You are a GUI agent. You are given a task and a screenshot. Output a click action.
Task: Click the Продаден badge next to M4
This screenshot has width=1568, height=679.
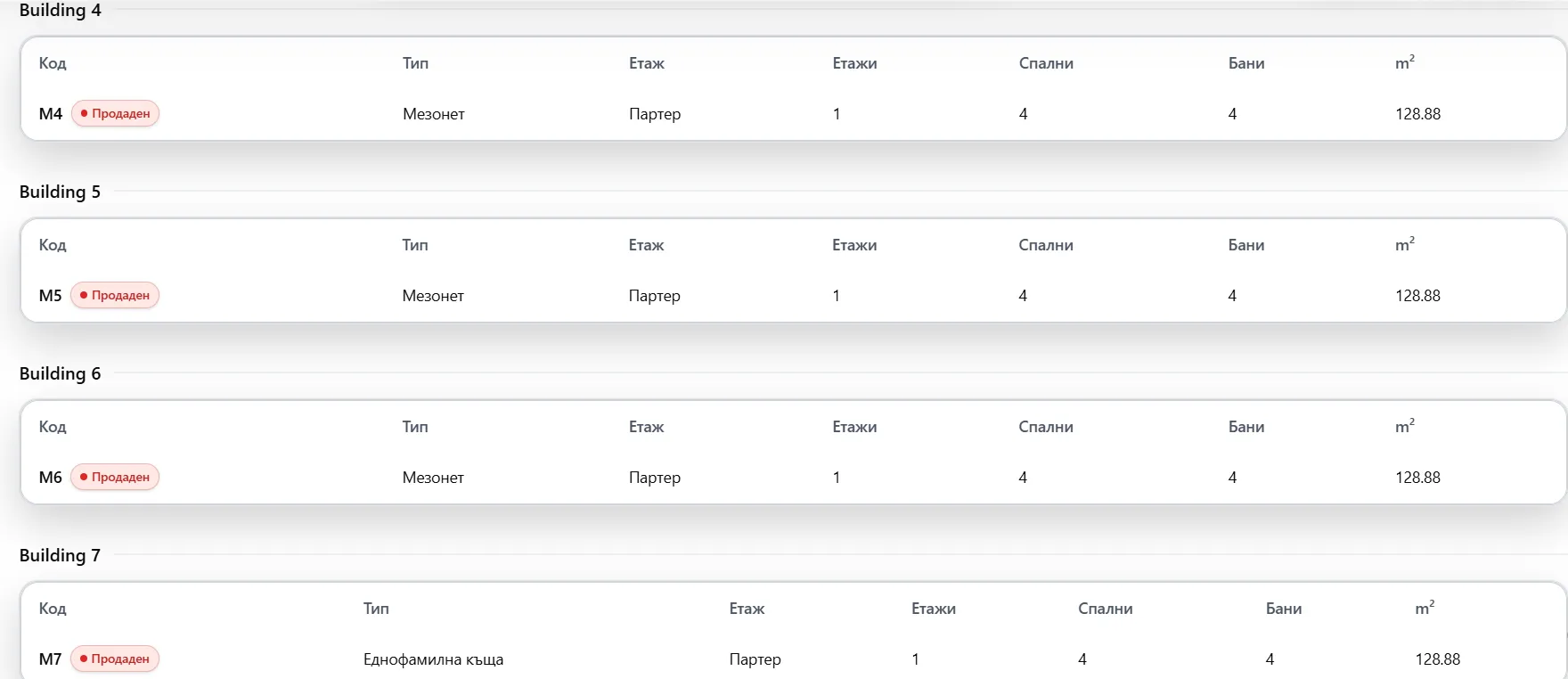[115, 113]
